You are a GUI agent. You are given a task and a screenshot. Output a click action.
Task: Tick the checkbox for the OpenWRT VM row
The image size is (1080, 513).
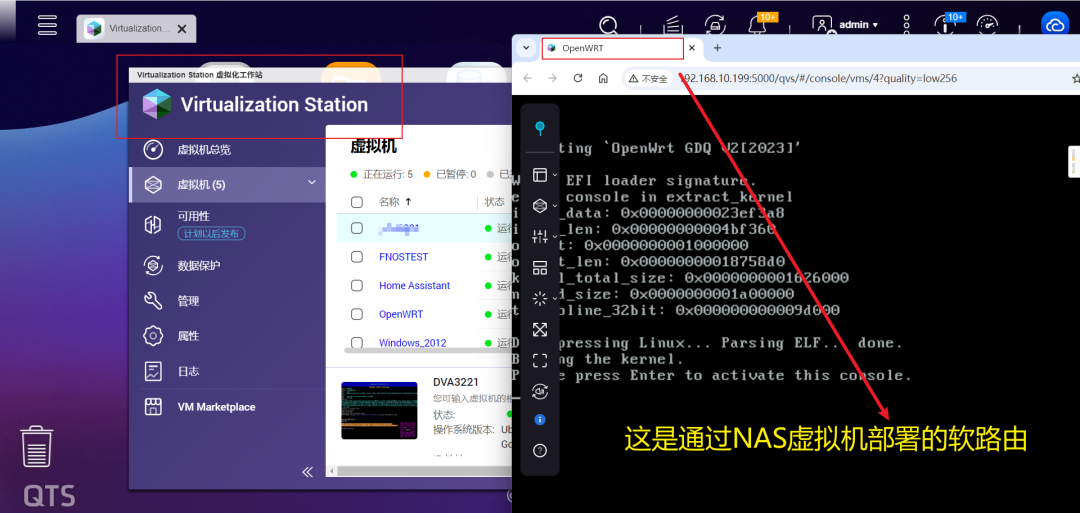(357, 314)
